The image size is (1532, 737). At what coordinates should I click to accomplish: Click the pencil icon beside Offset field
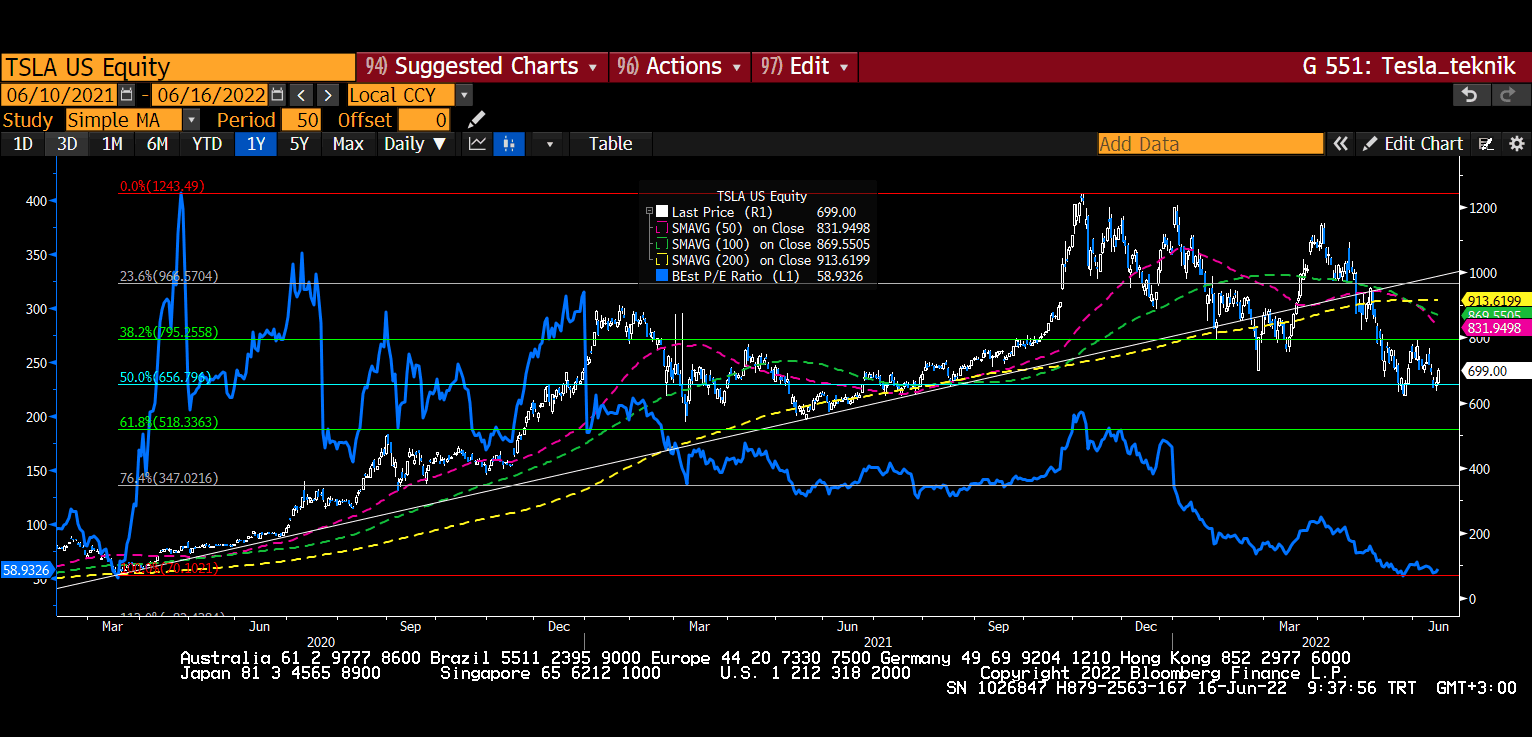(477, 120)
